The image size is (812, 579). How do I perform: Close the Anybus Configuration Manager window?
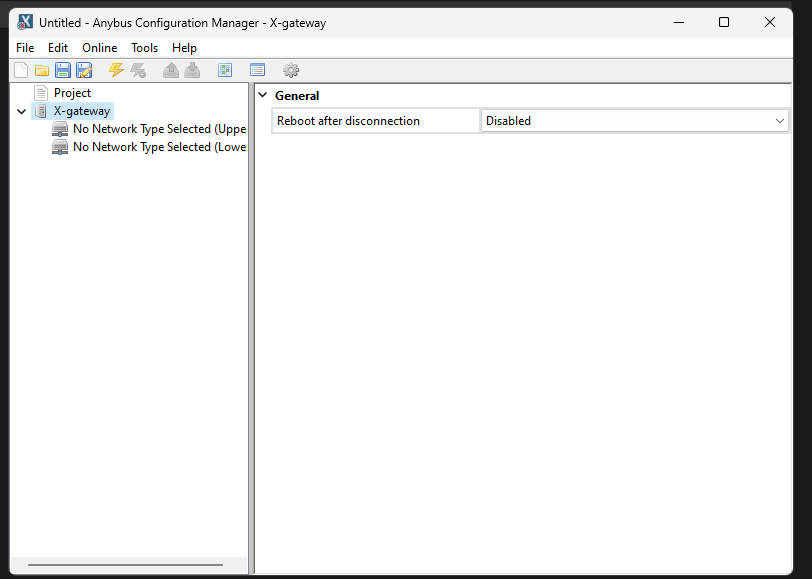point(770,22)
